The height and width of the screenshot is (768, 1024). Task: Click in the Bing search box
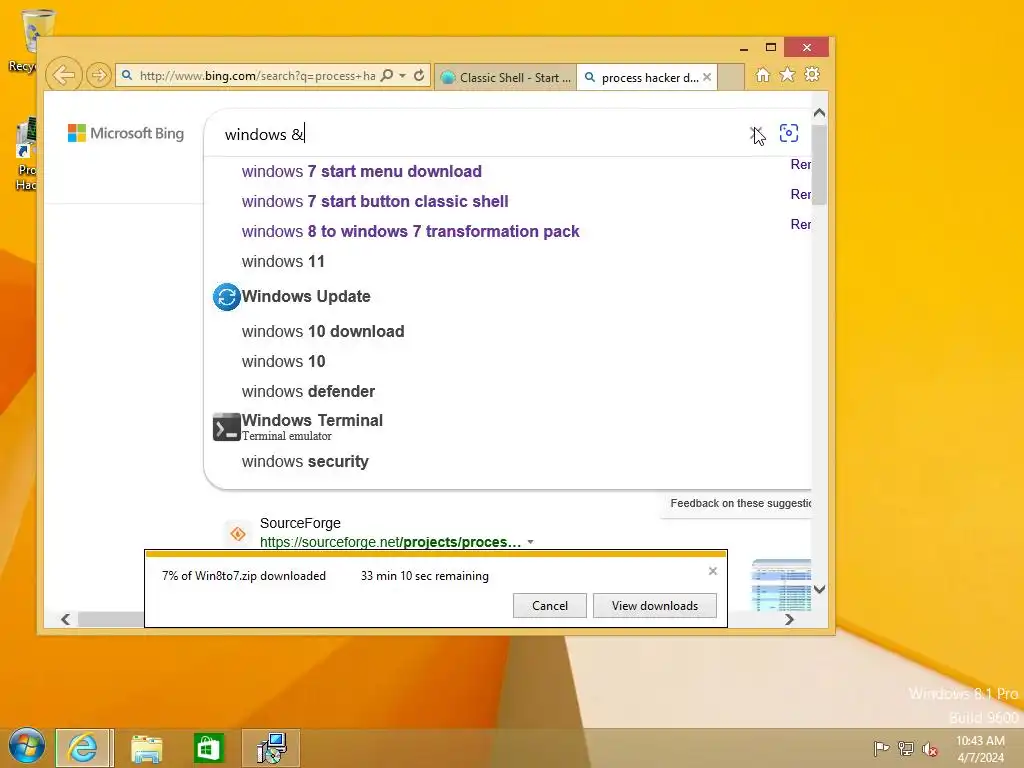pos(483,134)
